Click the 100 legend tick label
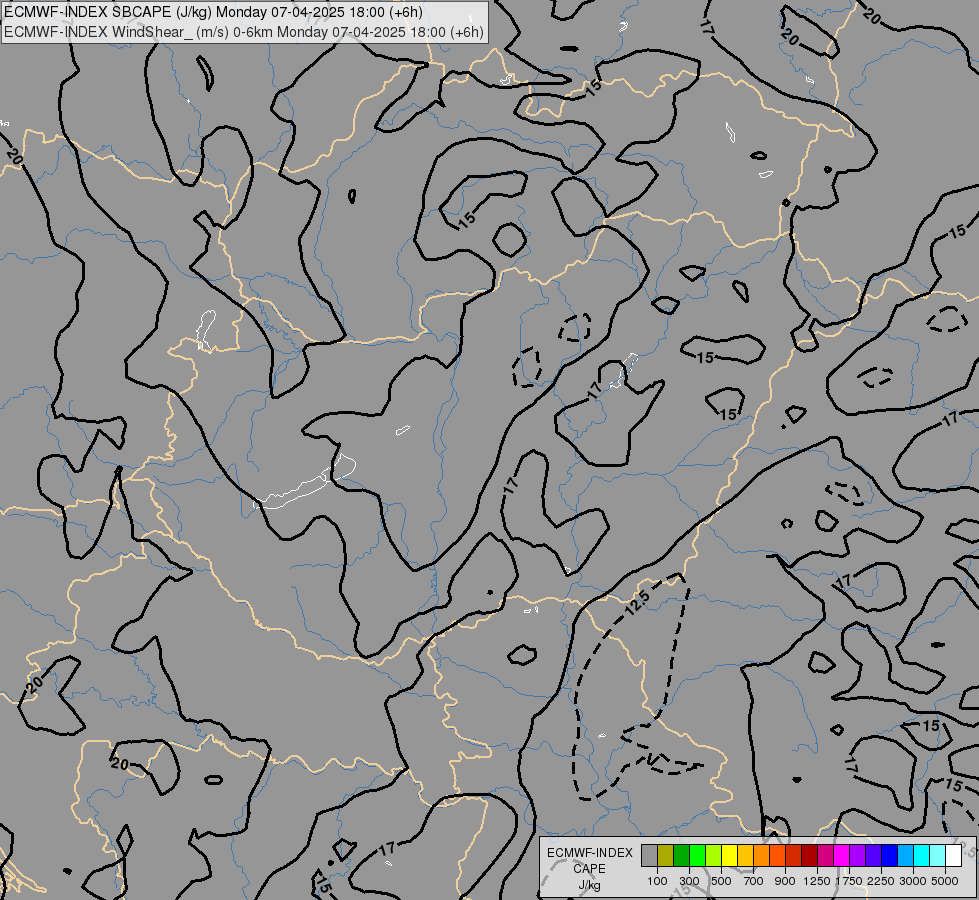 (657, 881)
